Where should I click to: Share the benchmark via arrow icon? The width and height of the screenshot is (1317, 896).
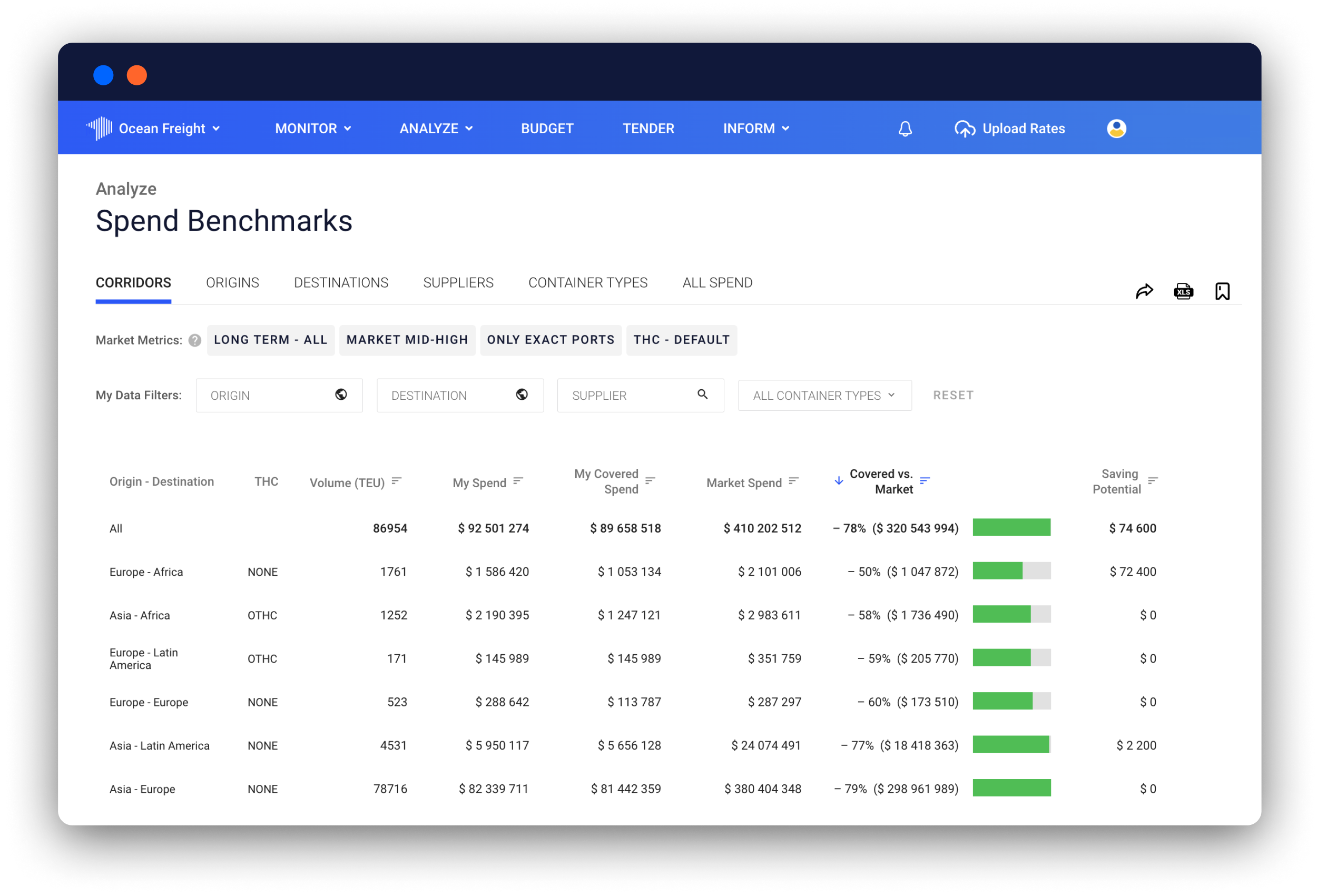click(1144, 291)
